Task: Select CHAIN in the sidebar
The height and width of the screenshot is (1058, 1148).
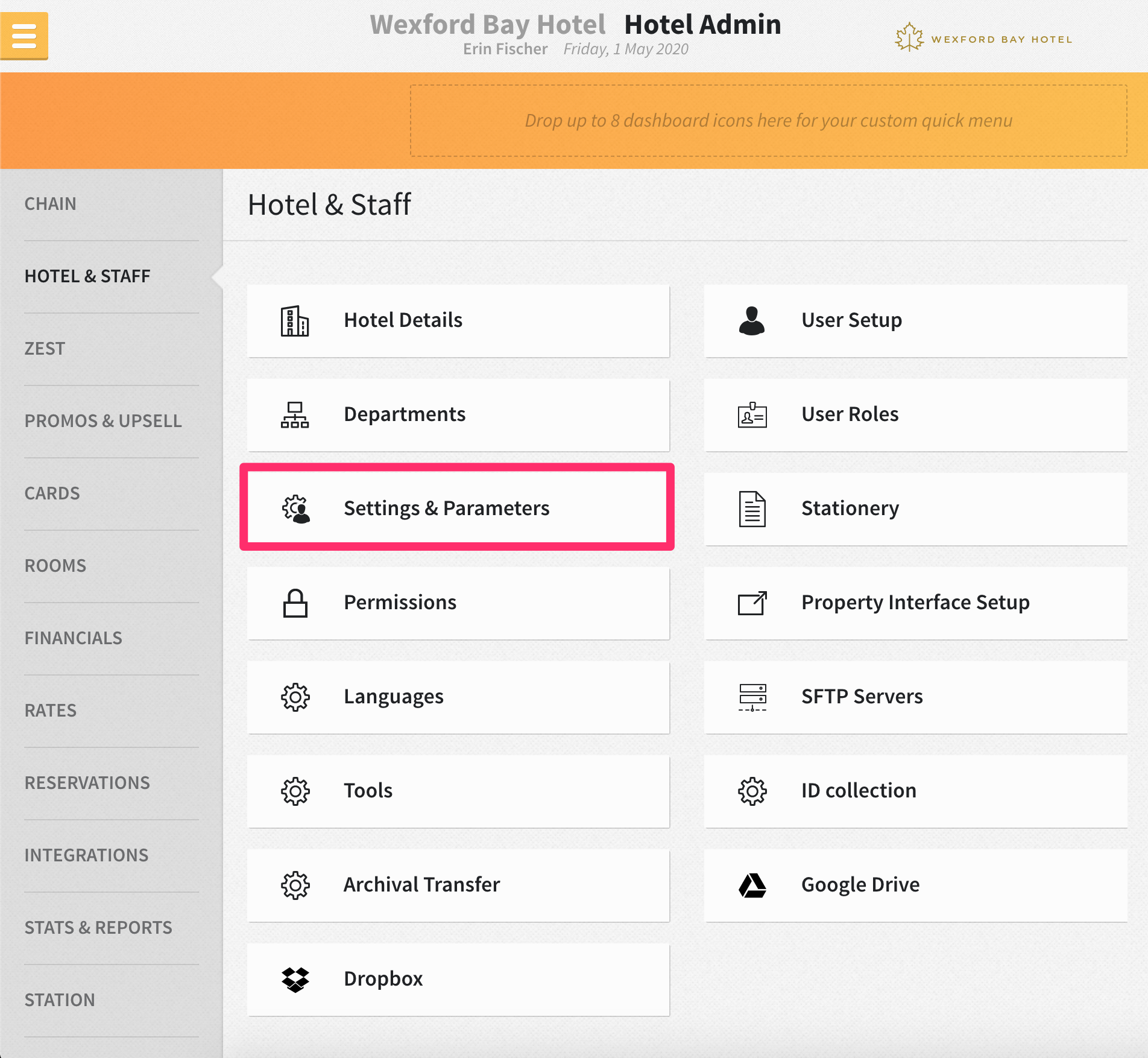Action: pos(51,204)
